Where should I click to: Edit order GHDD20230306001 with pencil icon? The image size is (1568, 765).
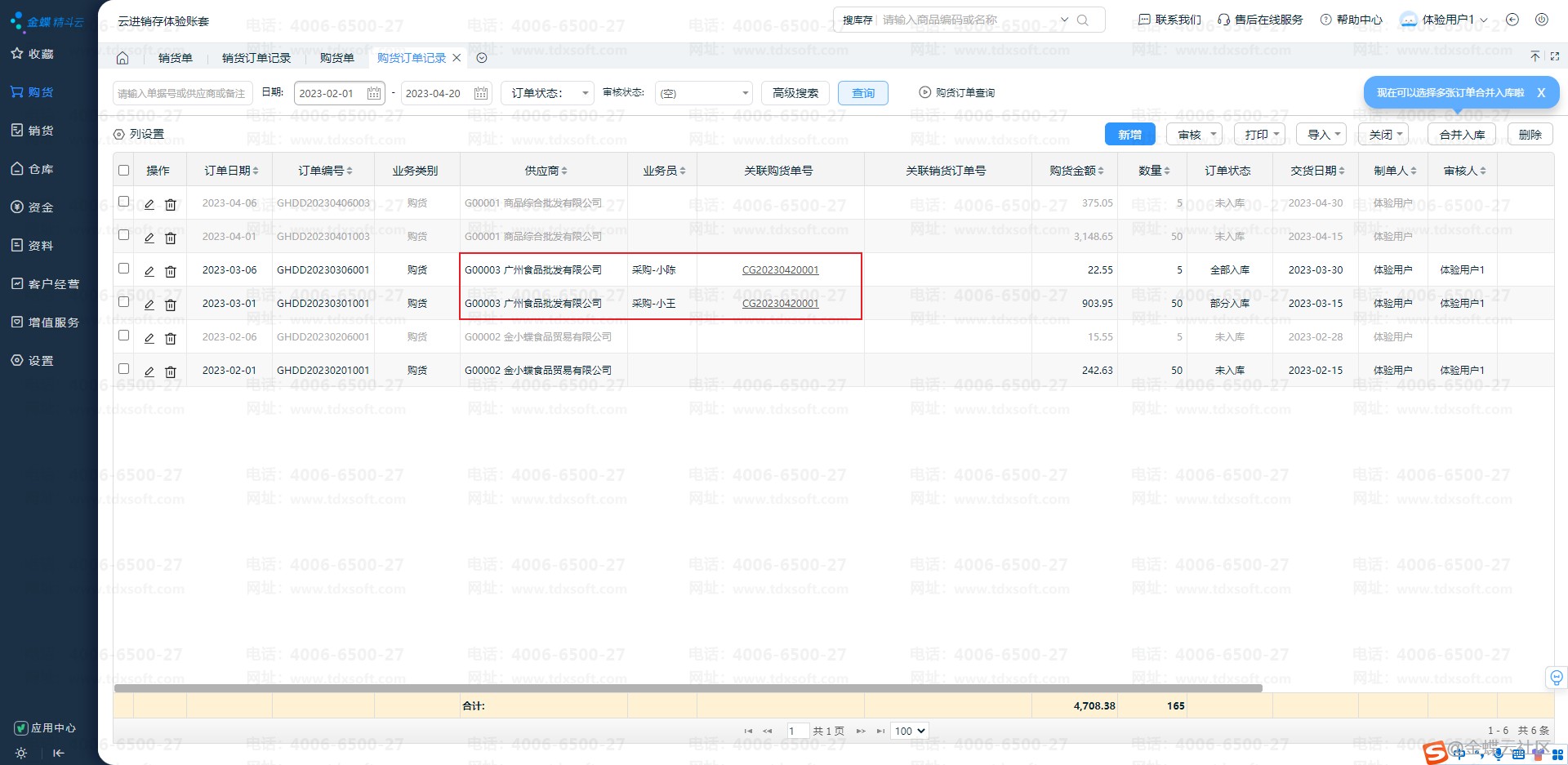[149, 271]
